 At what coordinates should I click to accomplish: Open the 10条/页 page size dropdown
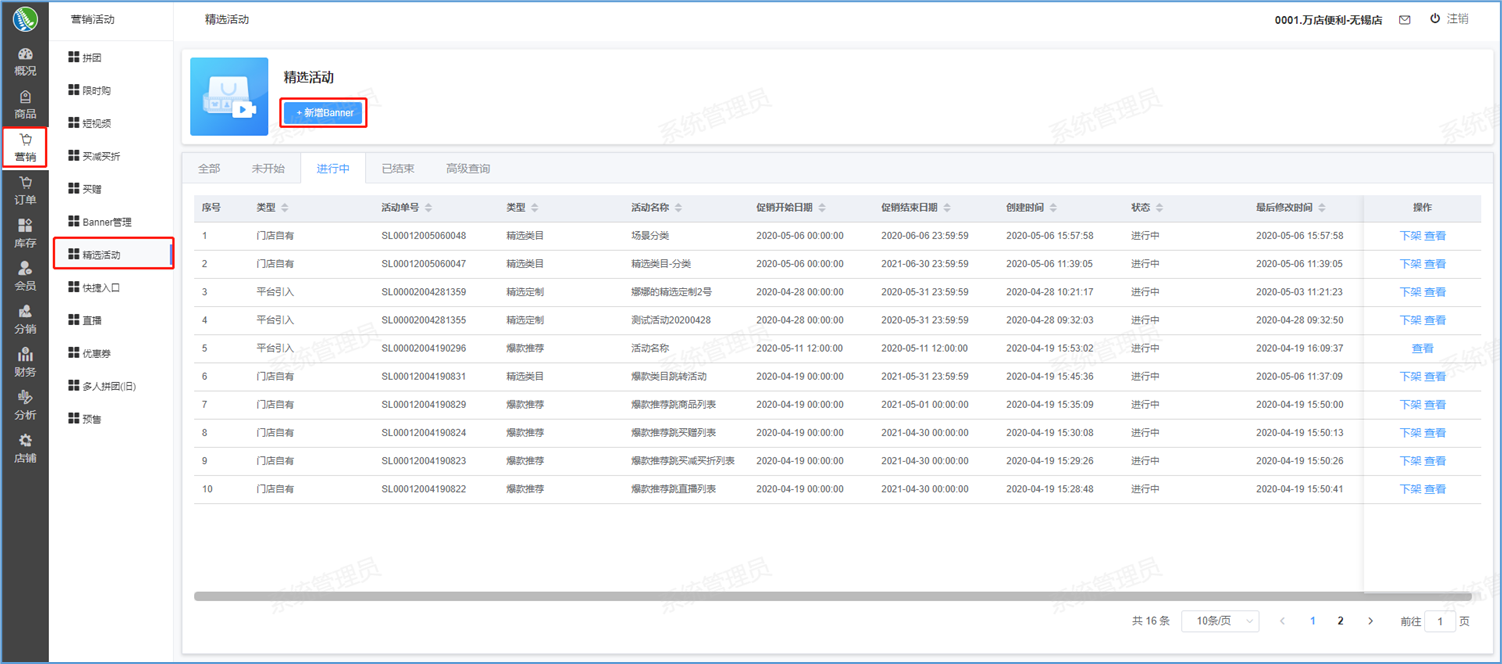(x=1220, y=621)
